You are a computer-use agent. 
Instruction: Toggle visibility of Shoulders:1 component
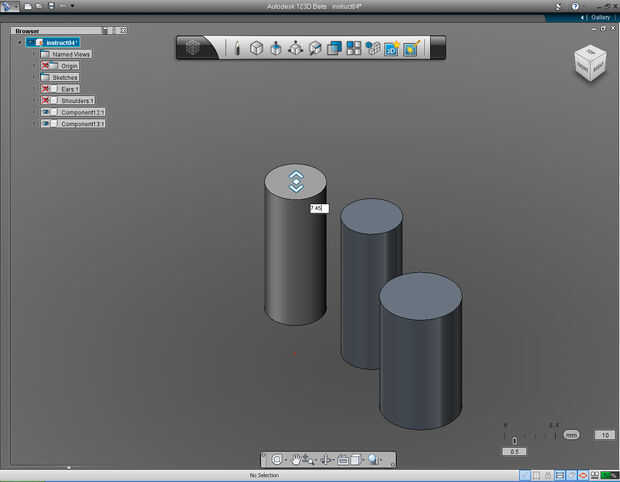pyautogui.click(x=46, y=100)
